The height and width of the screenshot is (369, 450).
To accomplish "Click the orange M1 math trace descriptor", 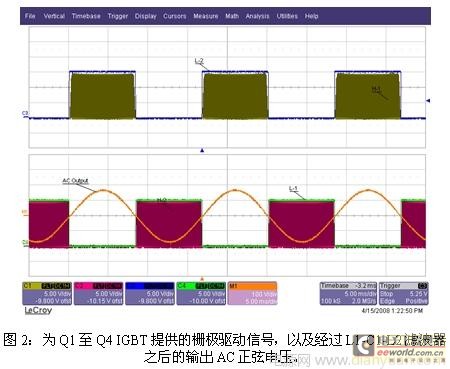I will click(252, 293).
